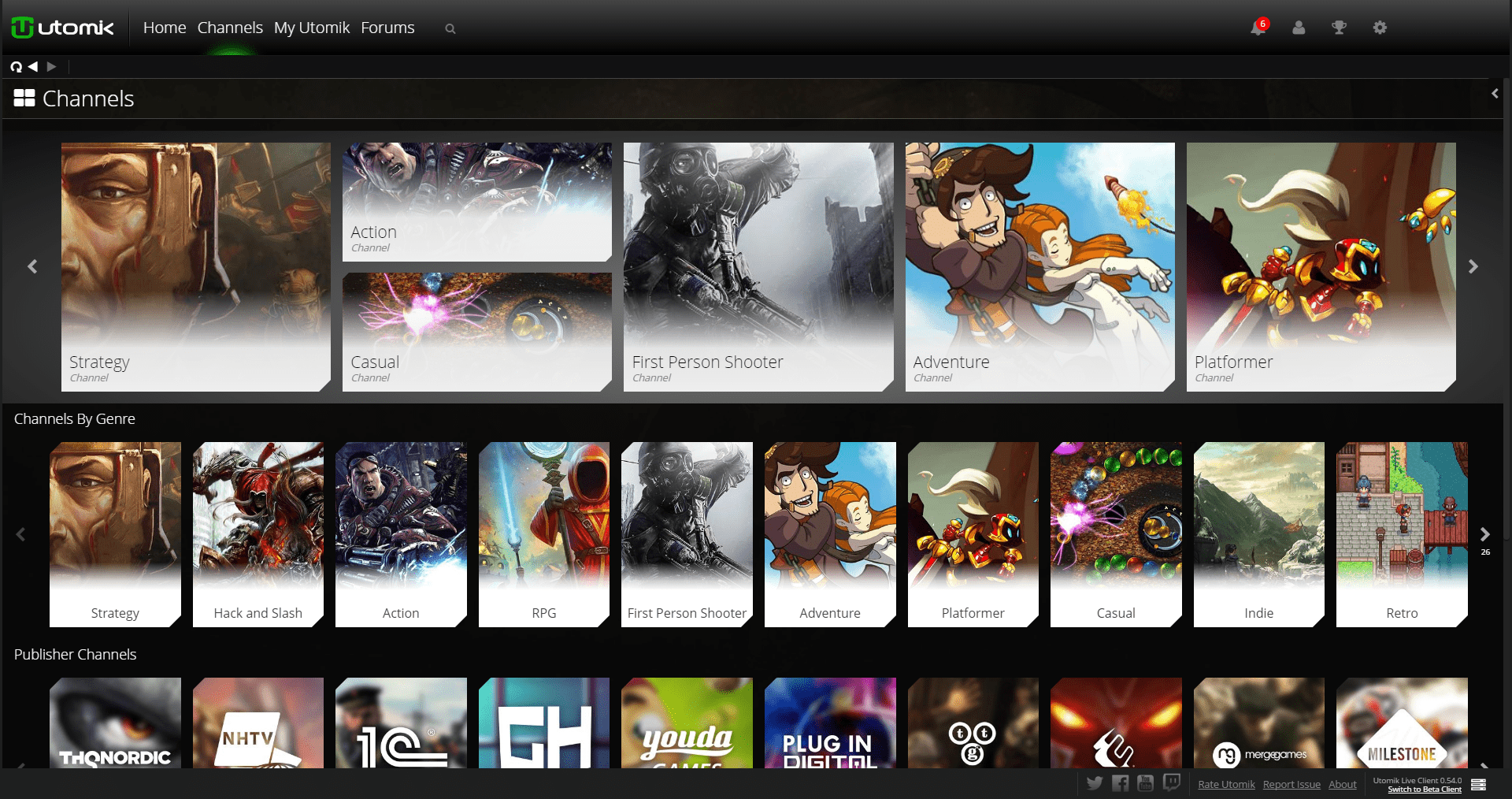Open the Plug In Digital publisher channel

click(x=830, y=723)
